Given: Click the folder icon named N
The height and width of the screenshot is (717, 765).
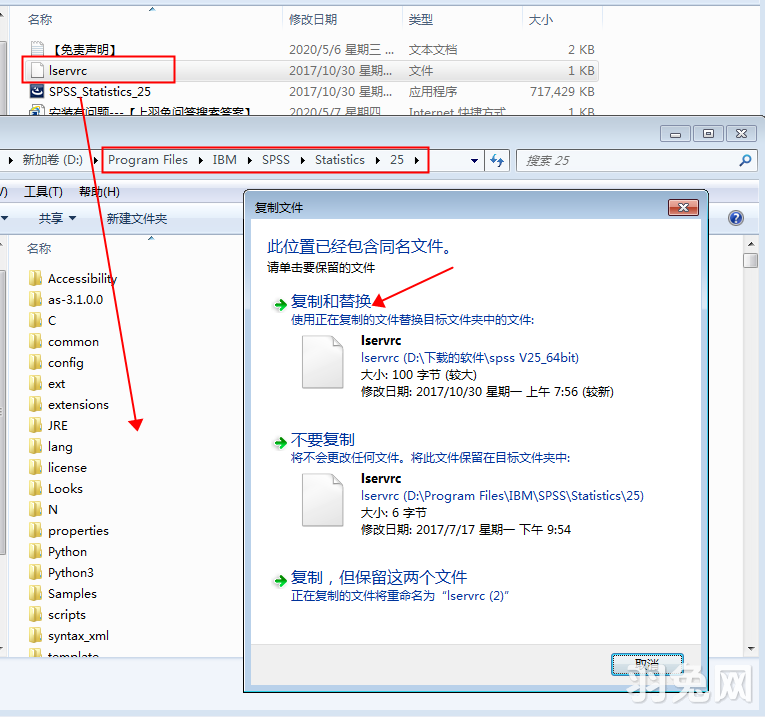Looking at the screenshot, I should 35,509.
